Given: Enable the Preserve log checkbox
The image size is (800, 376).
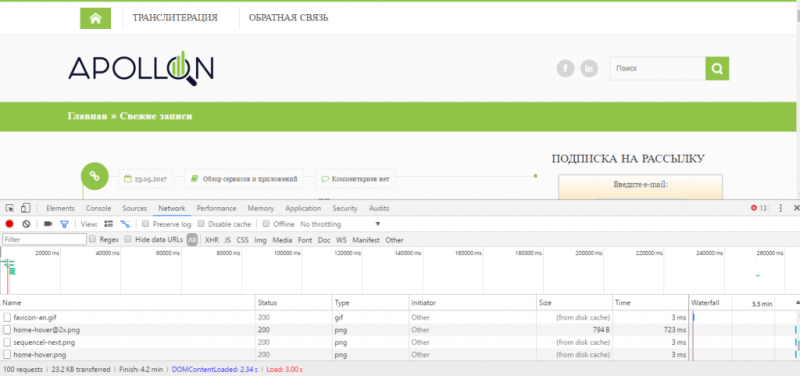Looking at the screenshot, I should (x=145, y=224).
